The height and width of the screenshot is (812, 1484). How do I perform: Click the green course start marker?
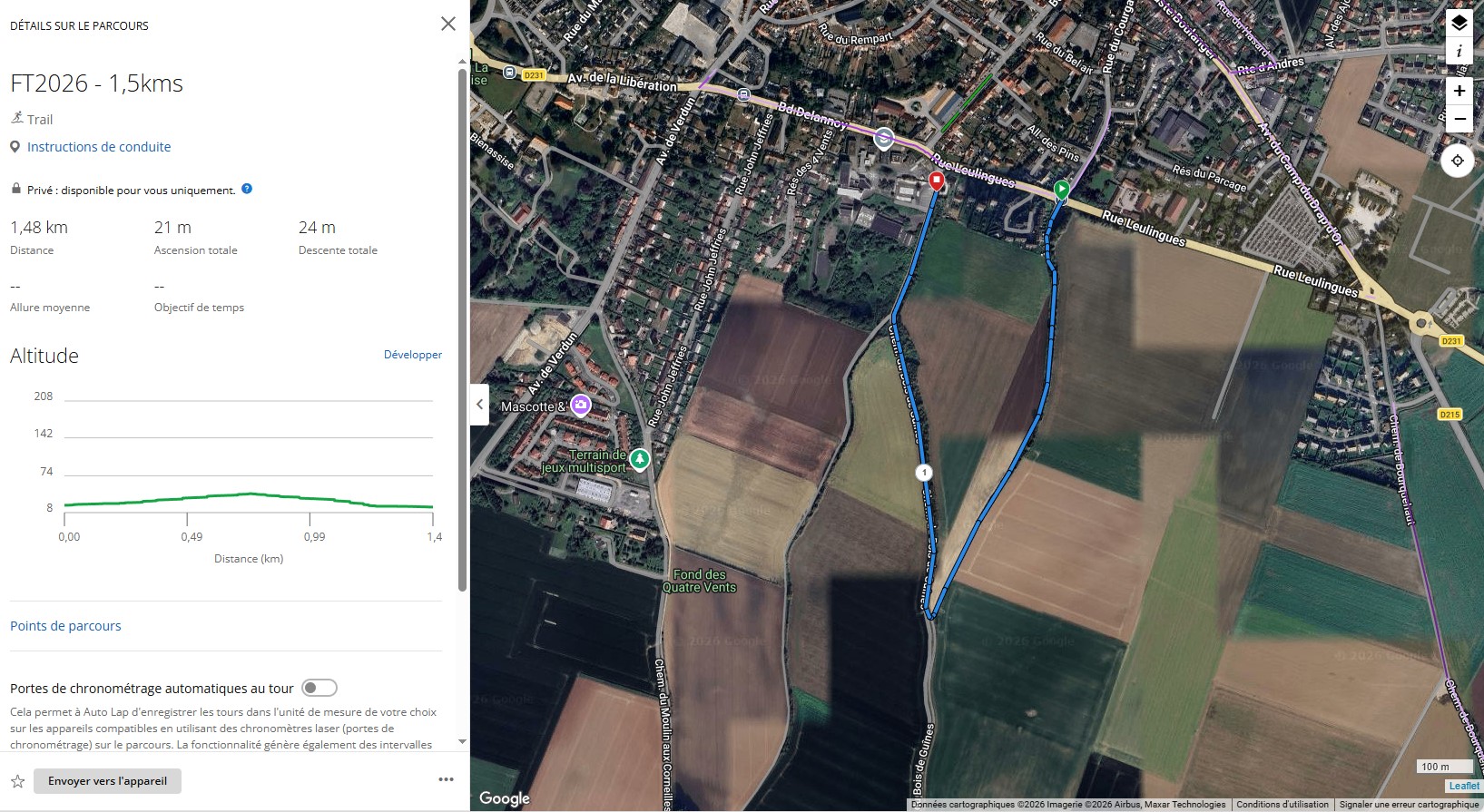click(1061, 190)
